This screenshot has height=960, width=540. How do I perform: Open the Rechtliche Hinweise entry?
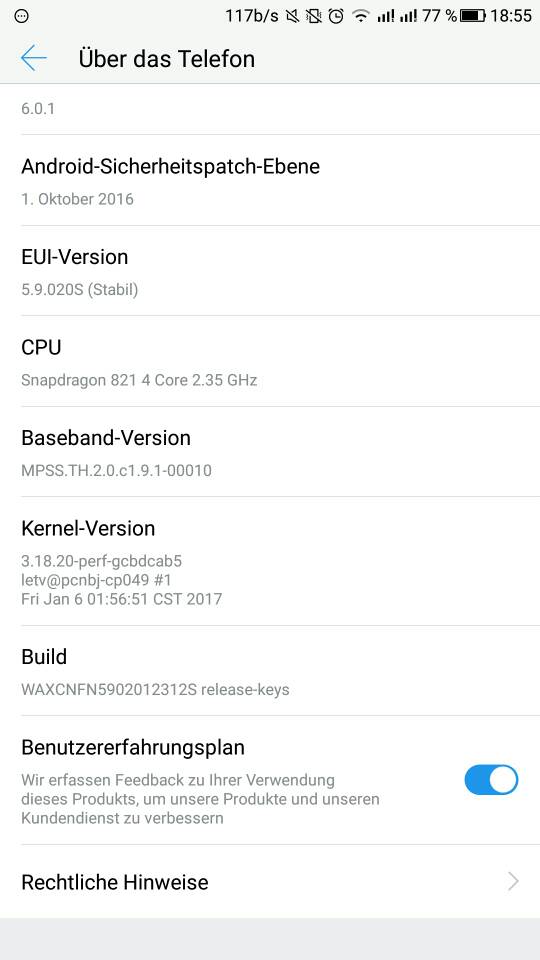point(270,882)
